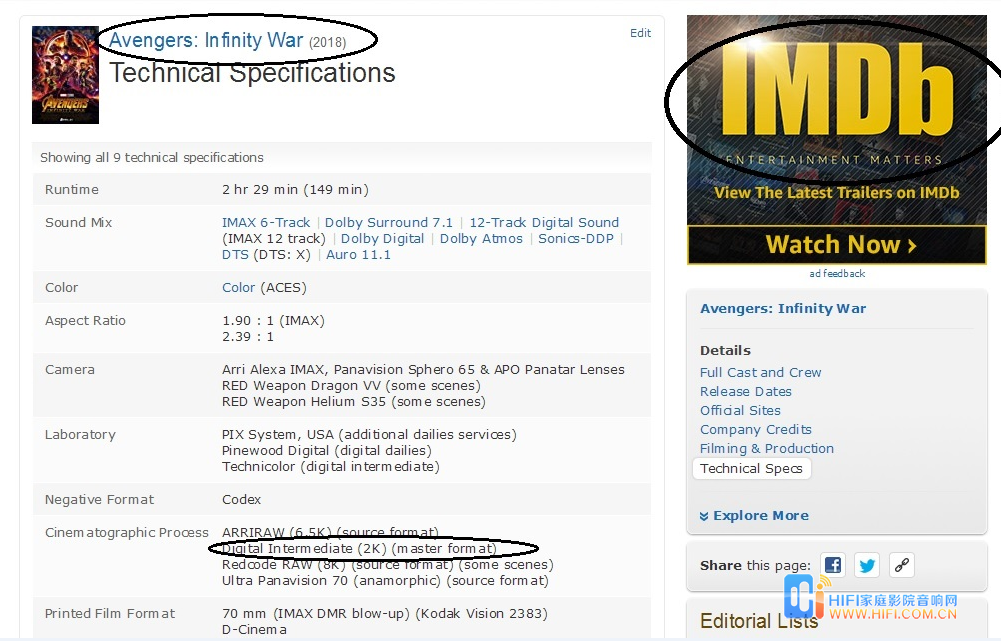Image resolution: width=1001 pixels, height=641 pixels.
Task: Go to Full Cast and Crew
Action: (760, 373)
